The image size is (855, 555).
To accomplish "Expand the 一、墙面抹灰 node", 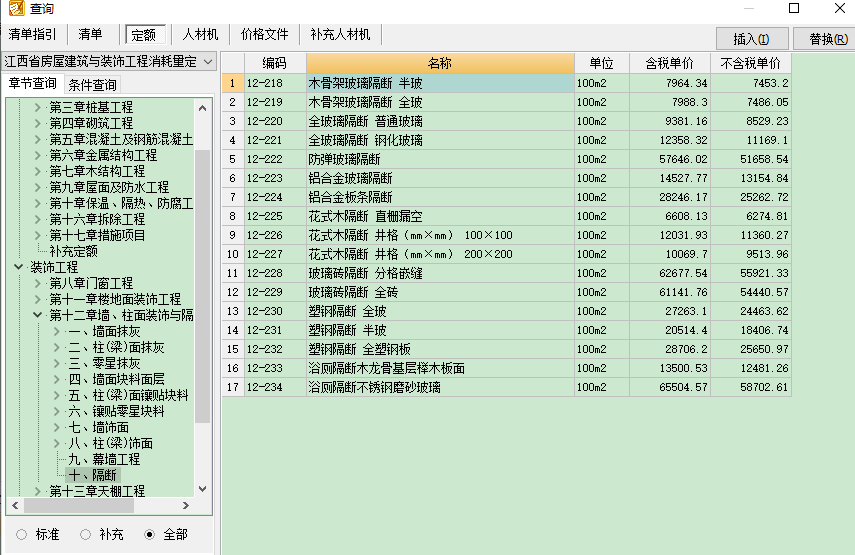I will coord(57,331).
